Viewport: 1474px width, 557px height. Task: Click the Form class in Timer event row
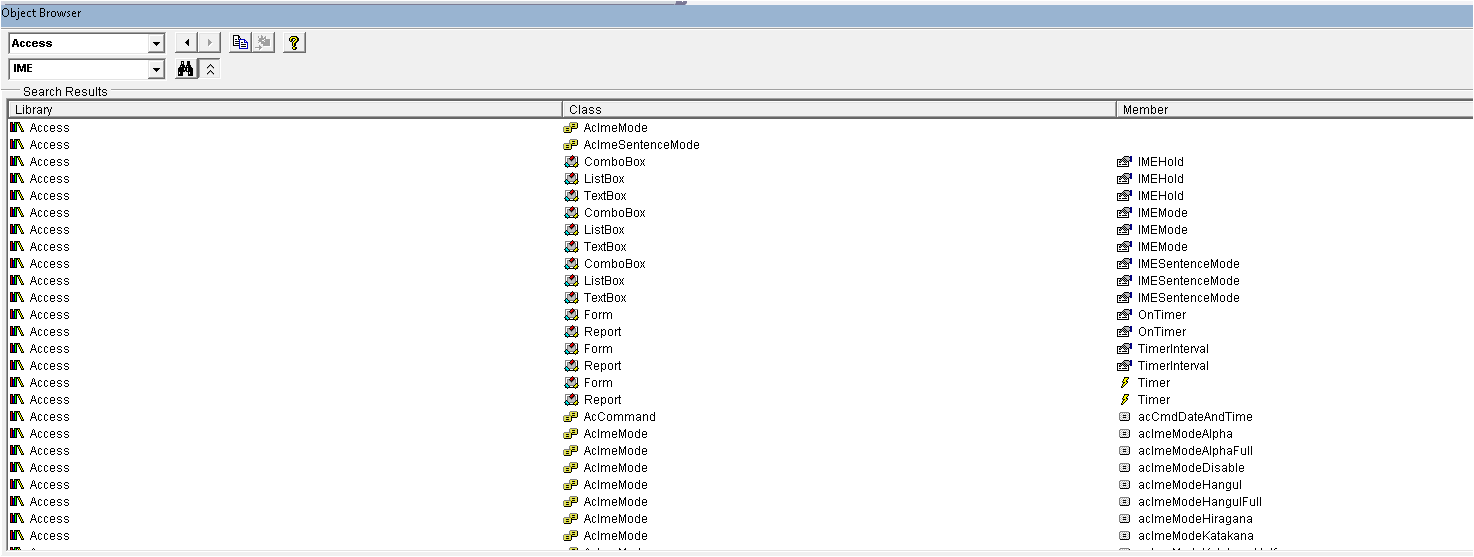coord(598,383)
